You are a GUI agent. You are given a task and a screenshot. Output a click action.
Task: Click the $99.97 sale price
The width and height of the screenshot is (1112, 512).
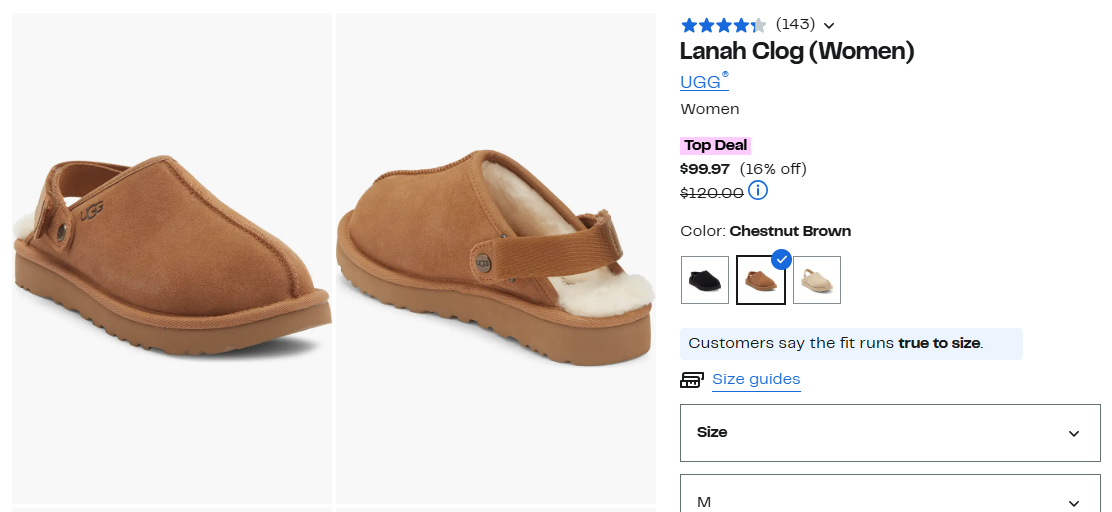(705, 168)
